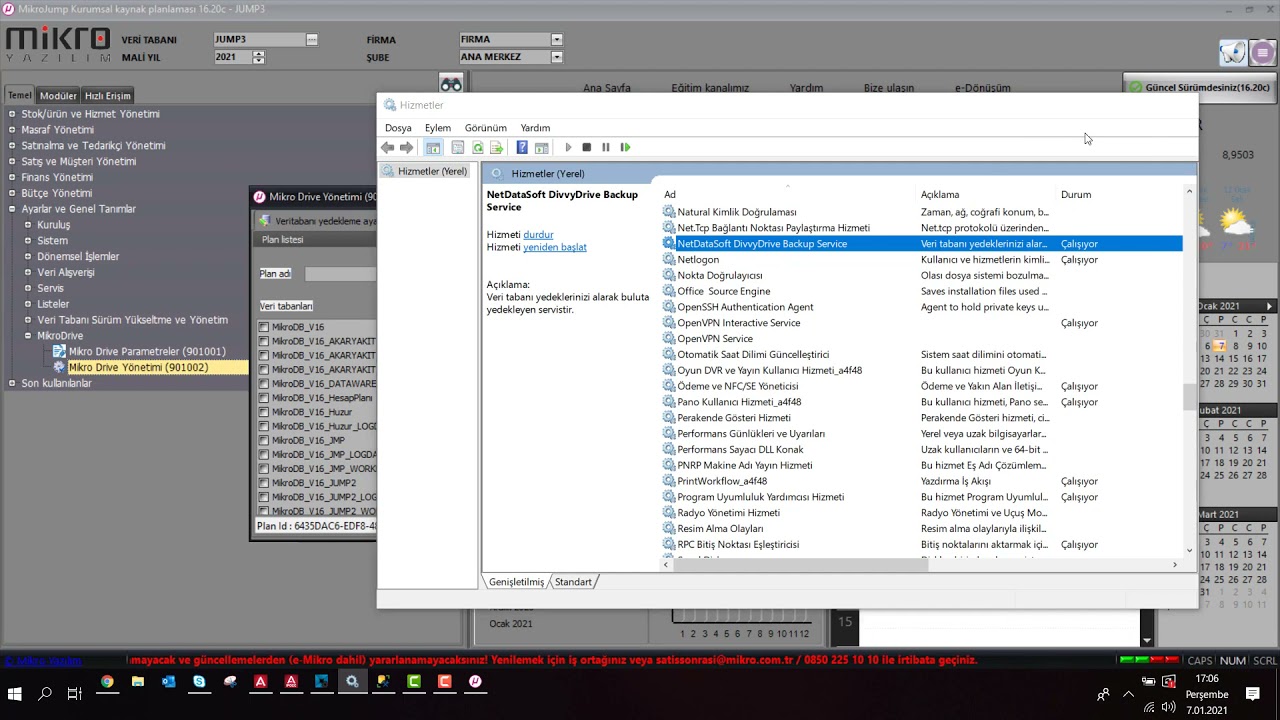The height and width of the screenshot is (720, 1280).
Task: Open Chrome from the taskbar
Action: (107, 681)
